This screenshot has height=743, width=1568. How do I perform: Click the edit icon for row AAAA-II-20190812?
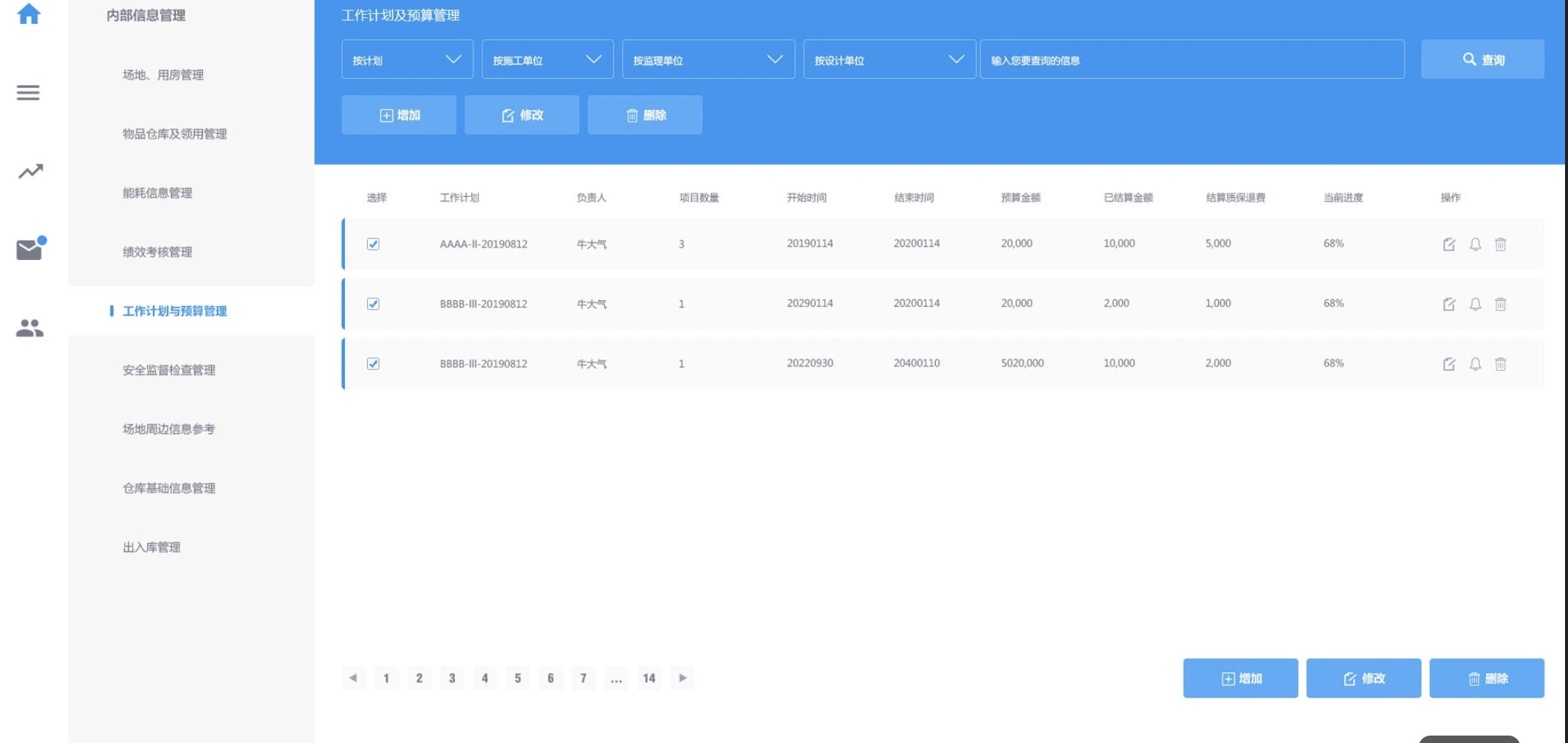(1449, 244)
